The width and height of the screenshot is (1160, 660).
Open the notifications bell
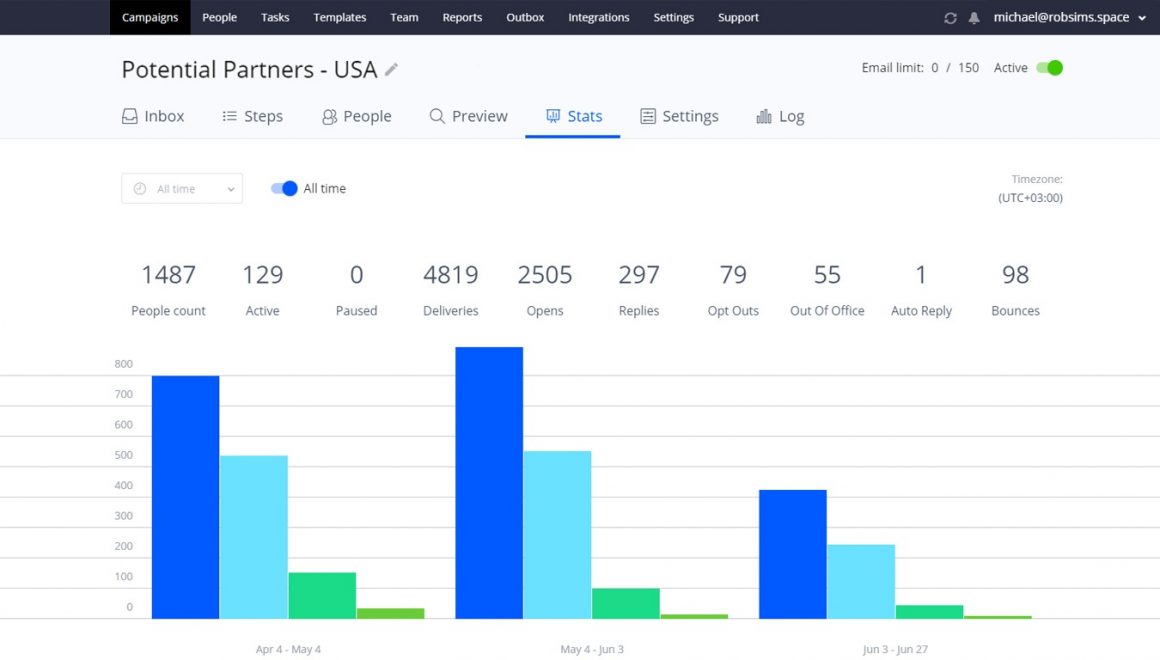(973, 18)
